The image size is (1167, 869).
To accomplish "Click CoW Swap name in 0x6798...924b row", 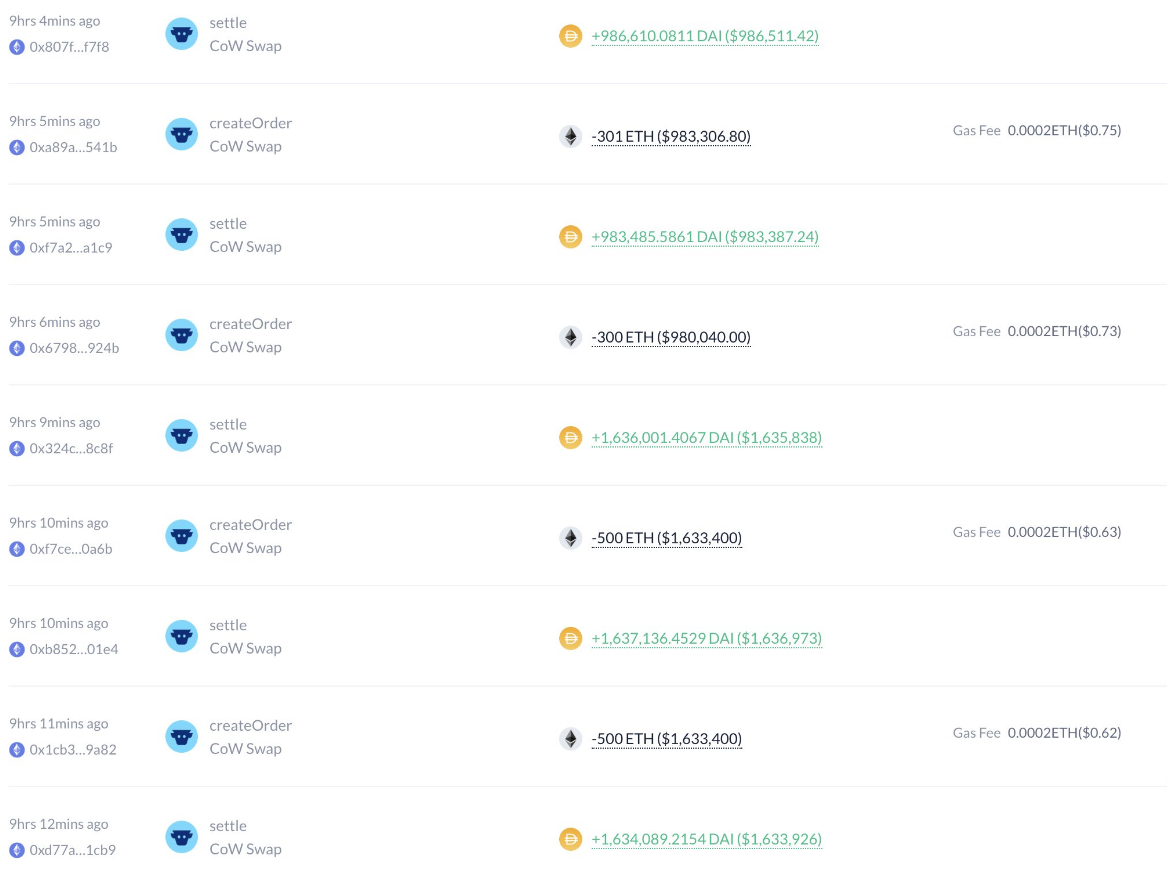I will point(246,347).
